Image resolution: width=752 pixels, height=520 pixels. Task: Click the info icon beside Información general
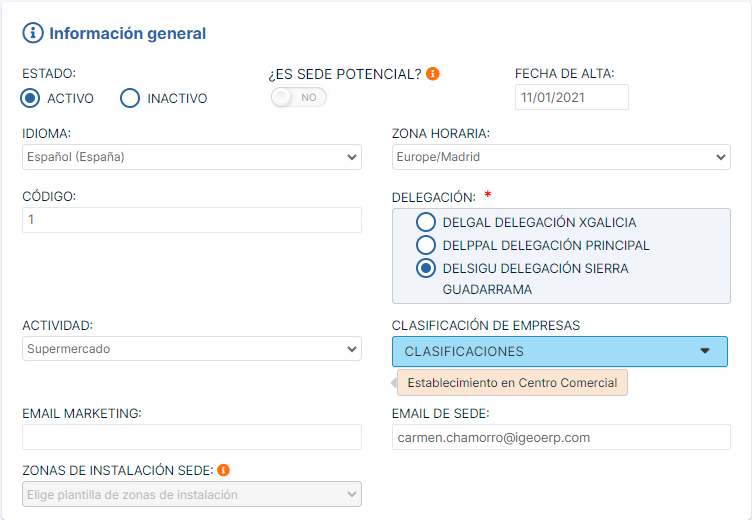[33, 33]
